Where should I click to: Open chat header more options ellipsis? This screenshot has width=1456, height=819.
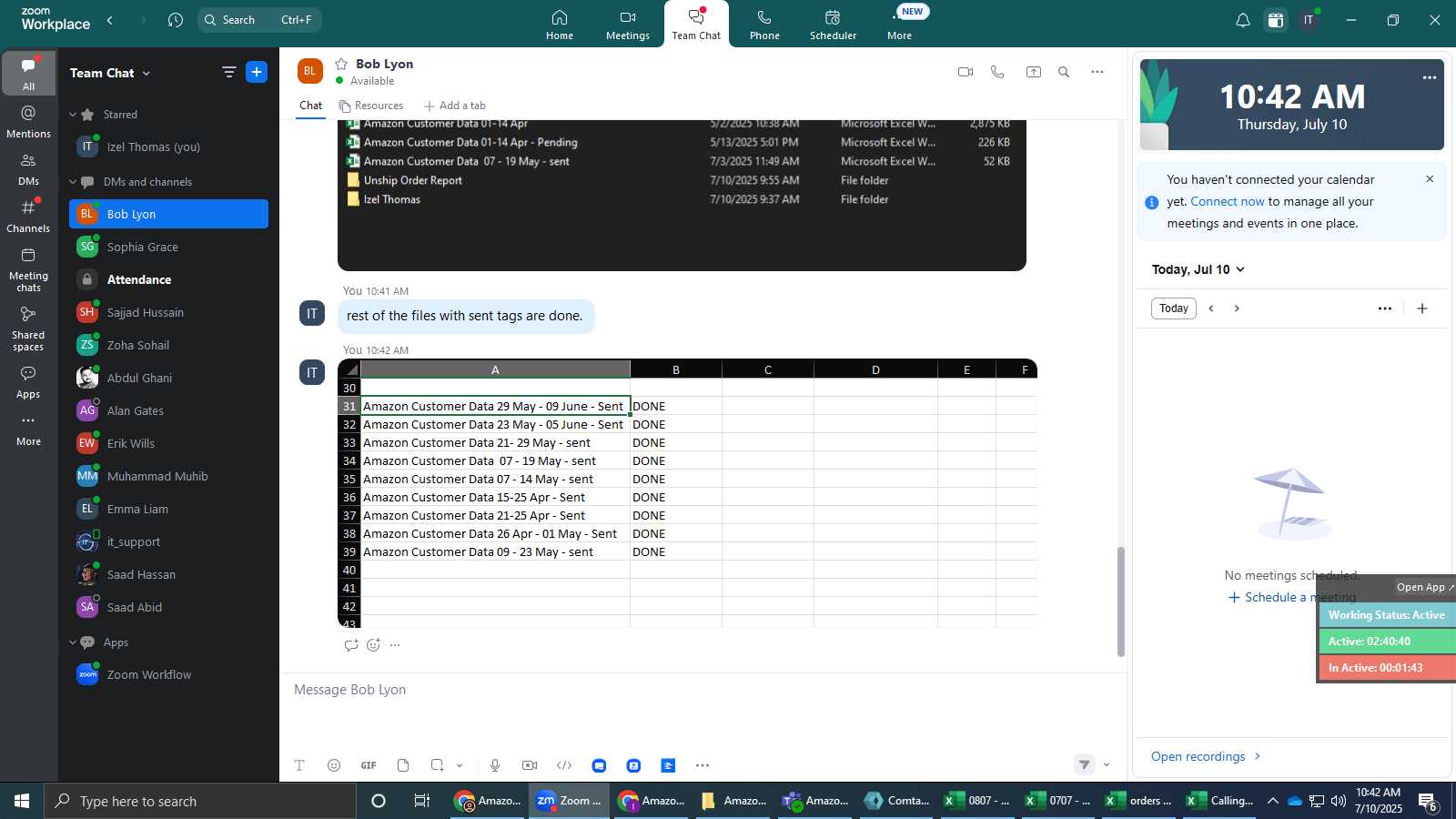[1097, 72]
